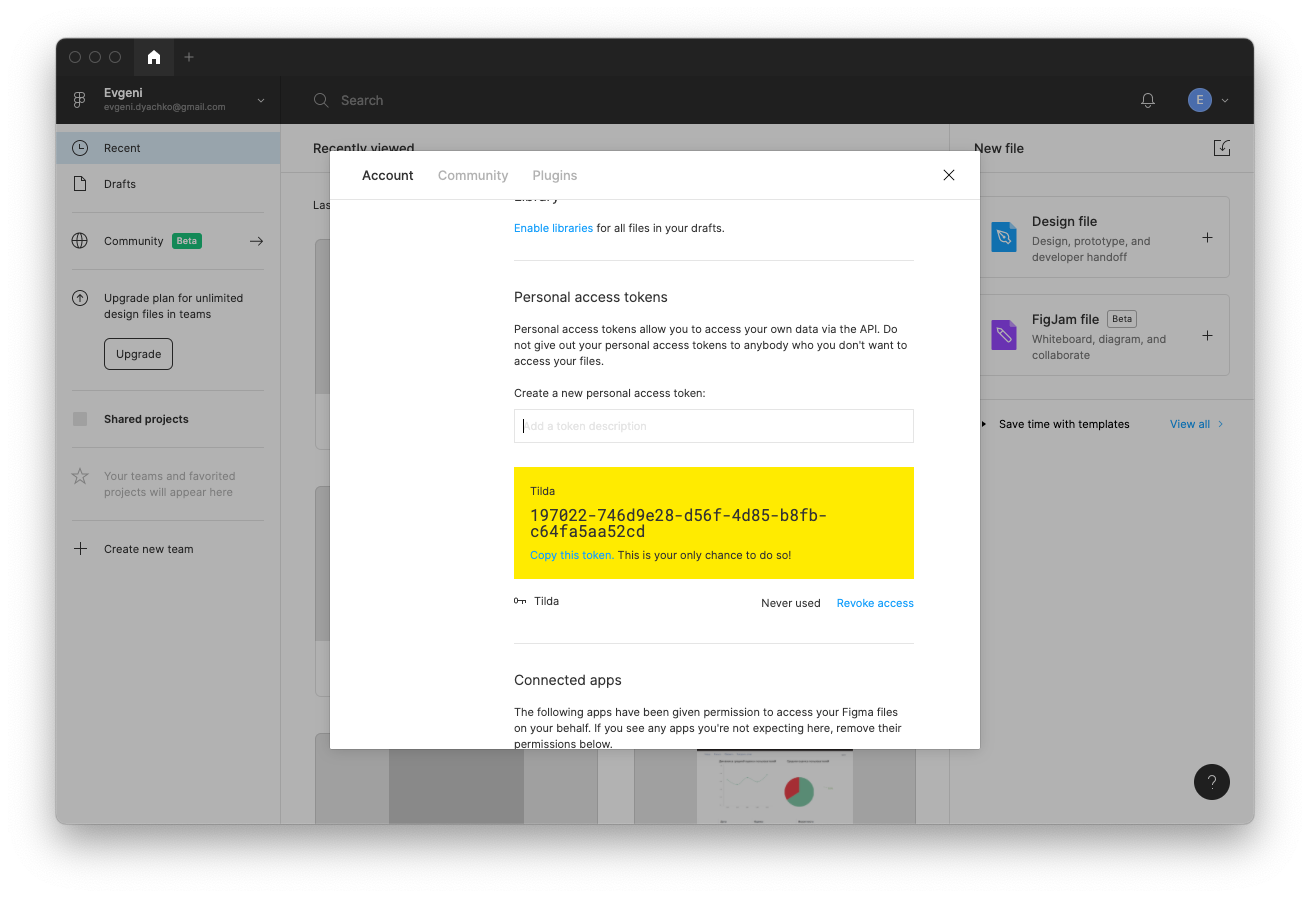Screen dimensions: 1310x898
Task: Click the arrow next to Community Beta
Action: [256, 241]
